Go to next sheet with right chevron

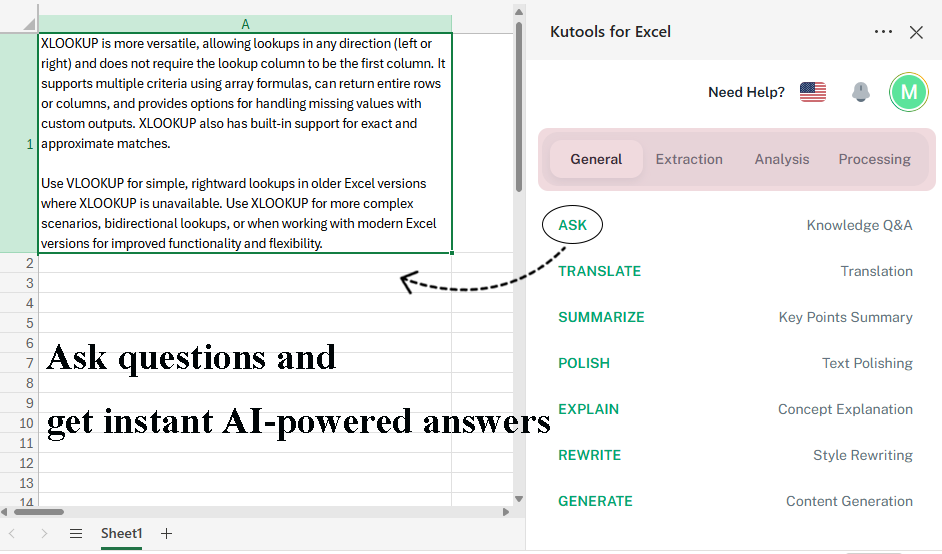(44, 533)
